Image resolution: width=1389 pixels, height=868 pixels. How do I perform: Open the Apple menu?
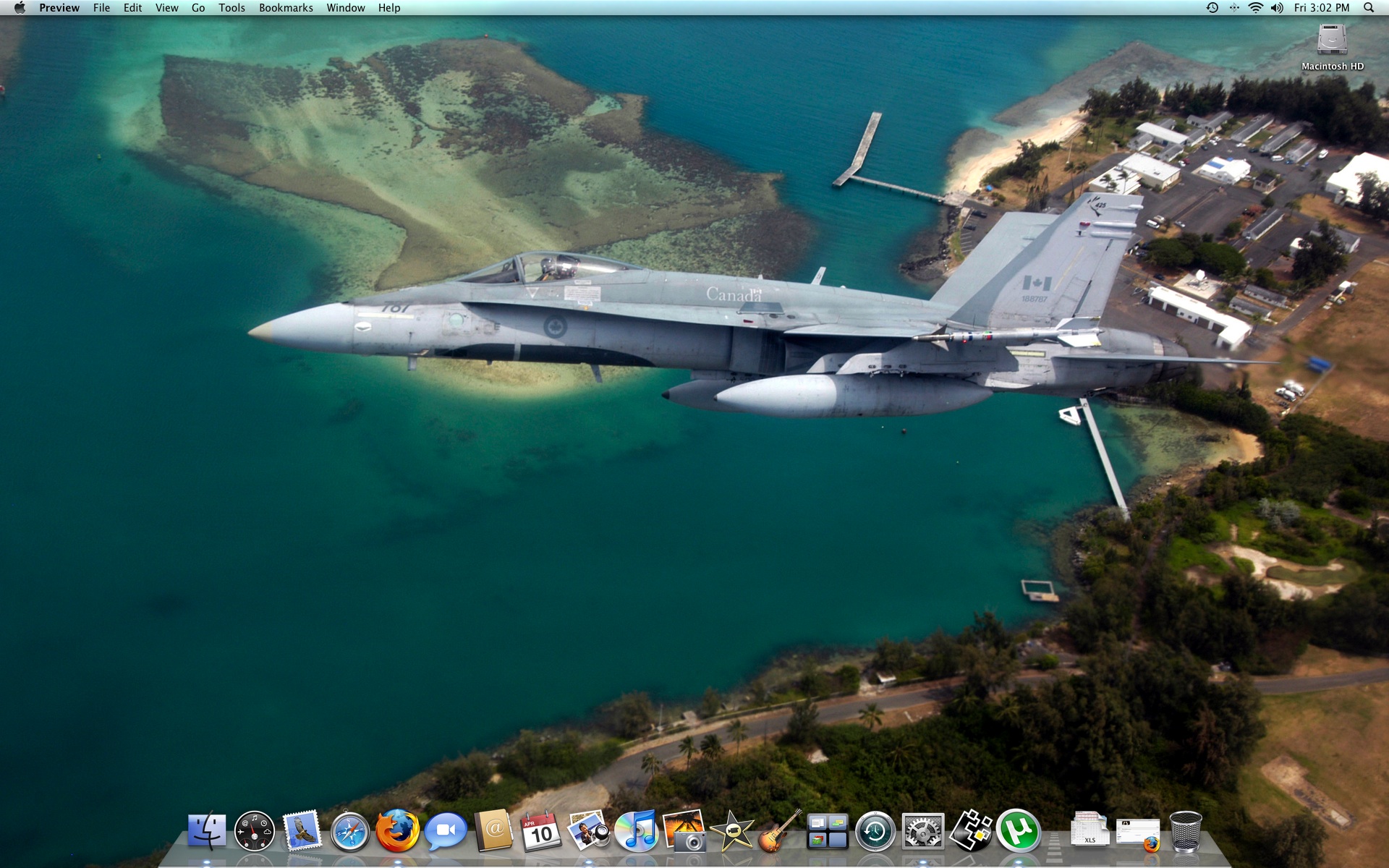[20, 8]
